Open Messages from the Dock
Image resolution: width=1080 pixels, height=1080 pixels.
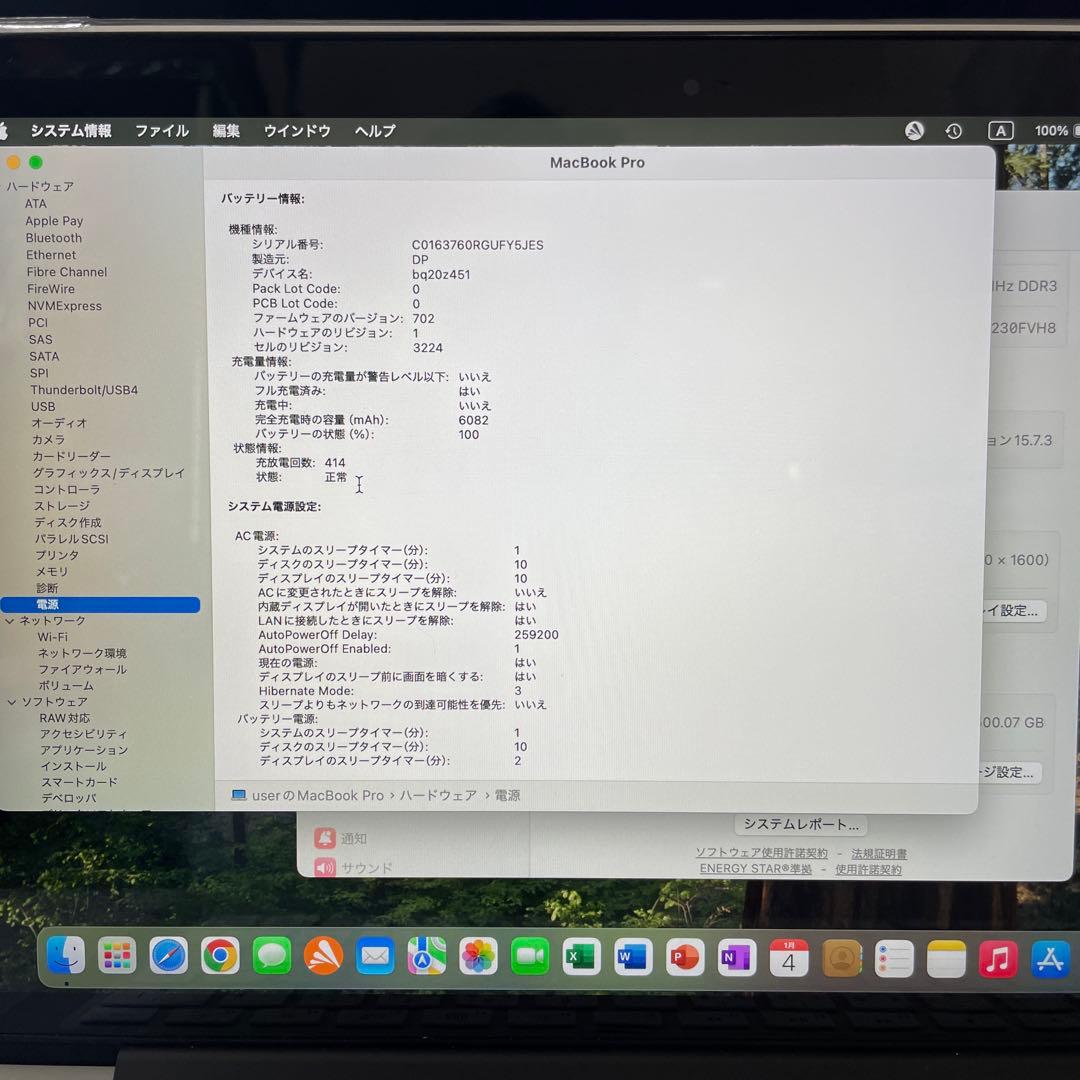(x=270, y=957)
